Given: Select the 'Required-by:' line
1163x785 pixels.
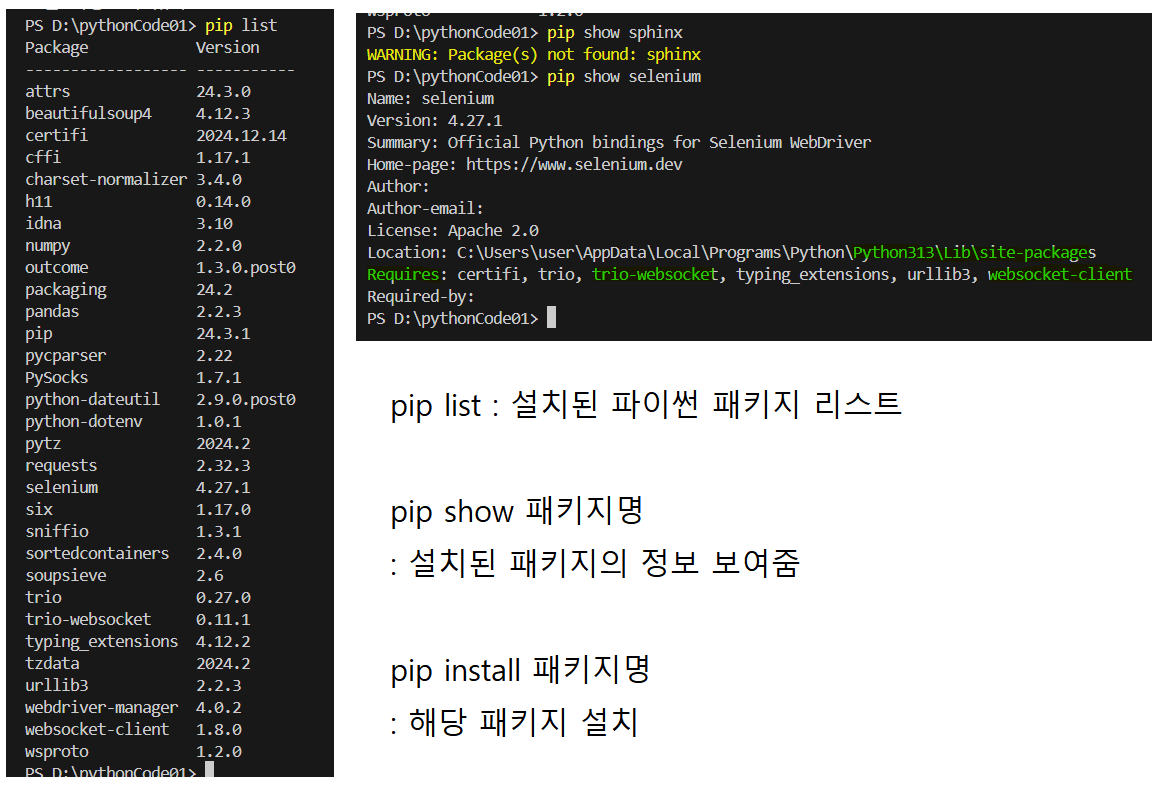Looking at the screenshot, I should [421, 297].
